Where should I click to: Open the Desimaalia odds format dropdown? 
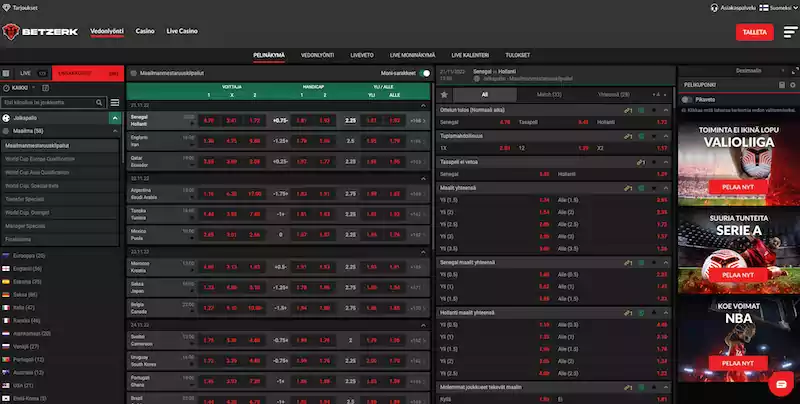click(760, 71)
